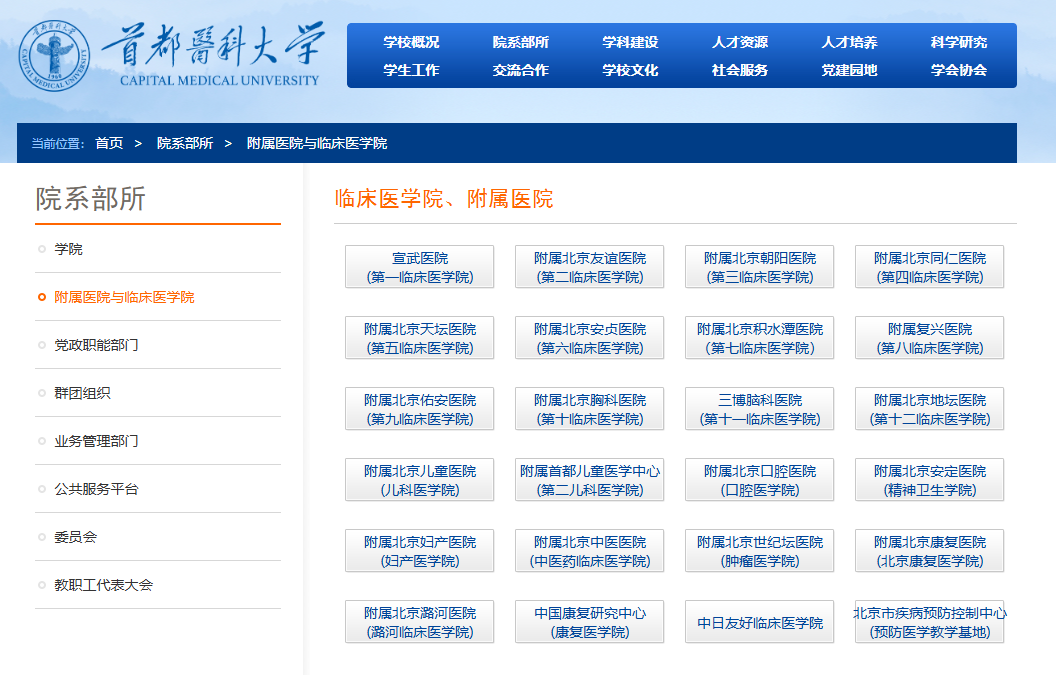Click the 附属北京同仁医院 button

pyautogui.click(x=929, y=266)
